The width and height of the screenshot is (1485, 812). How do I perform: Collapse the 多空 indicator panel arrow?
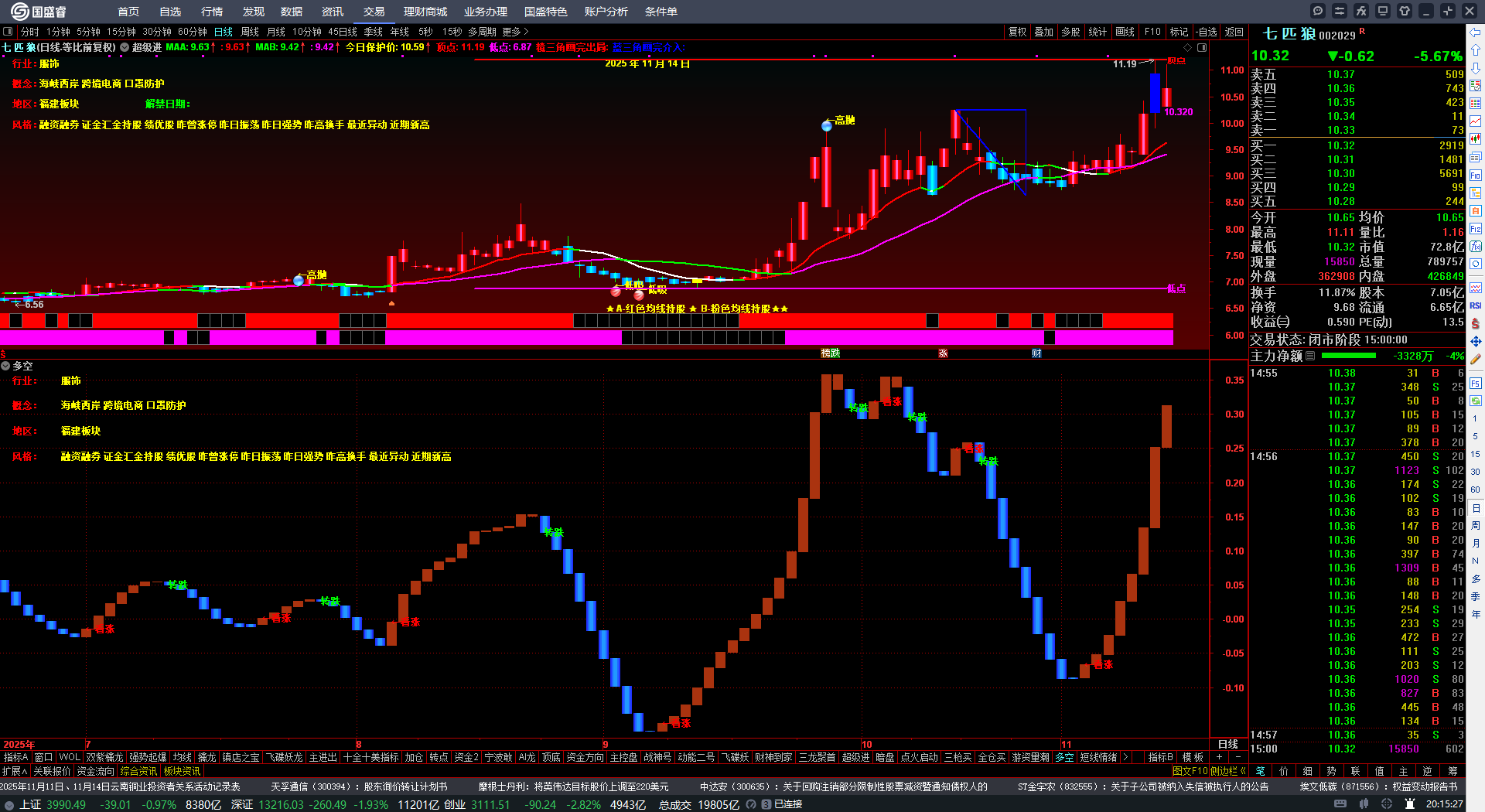click(x=5, y=366)
